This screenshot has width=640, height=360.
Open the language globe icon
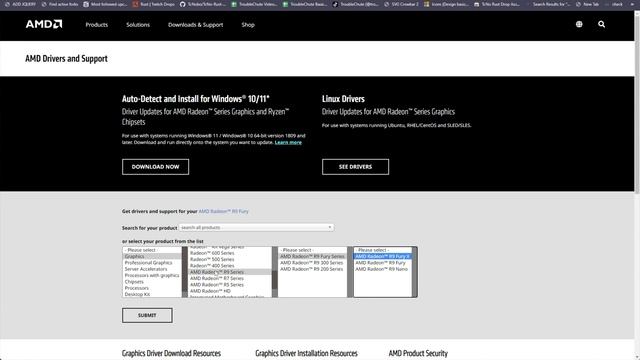pyautogui.click(x=579, y=24)
